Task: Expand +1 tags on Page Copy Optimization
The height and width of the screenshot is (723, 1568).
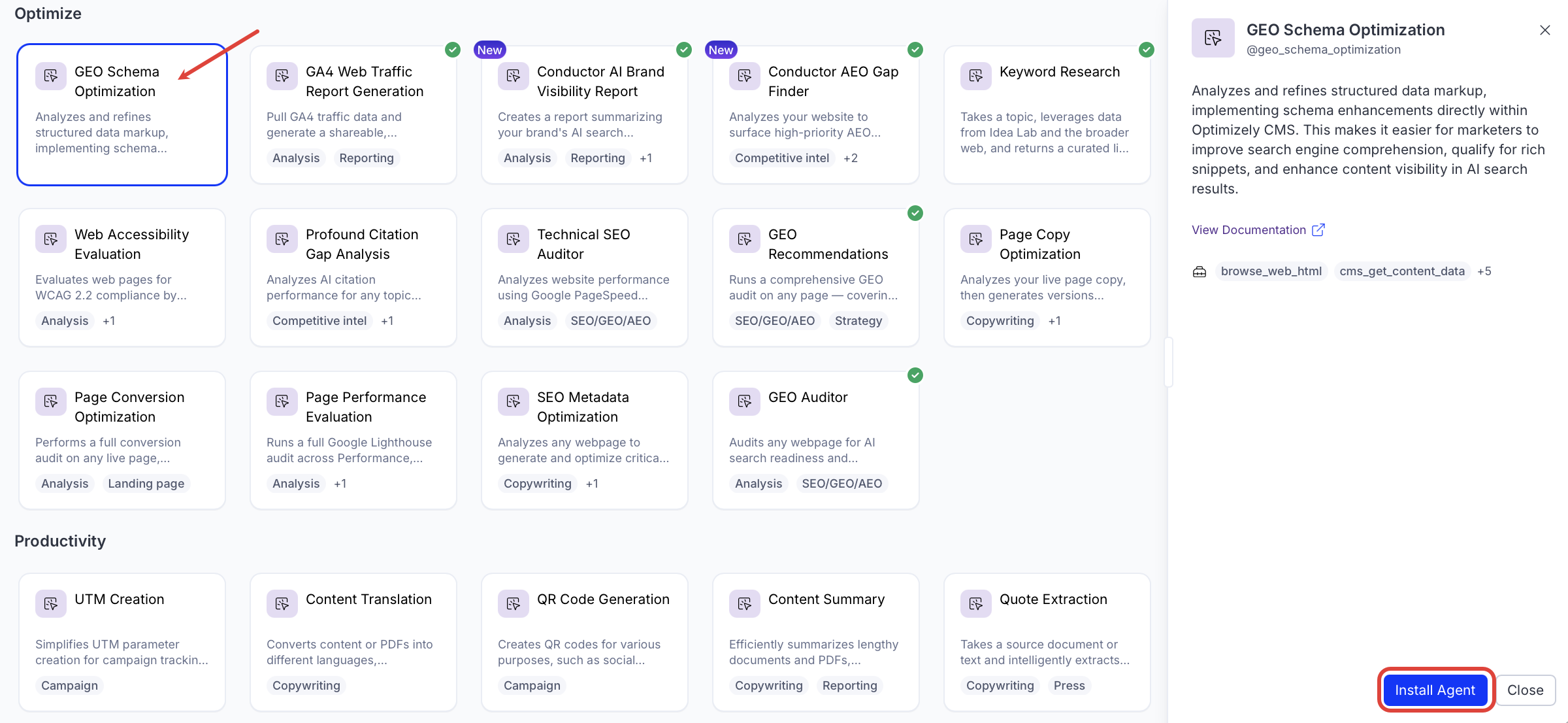Action: click(1054, 321)
